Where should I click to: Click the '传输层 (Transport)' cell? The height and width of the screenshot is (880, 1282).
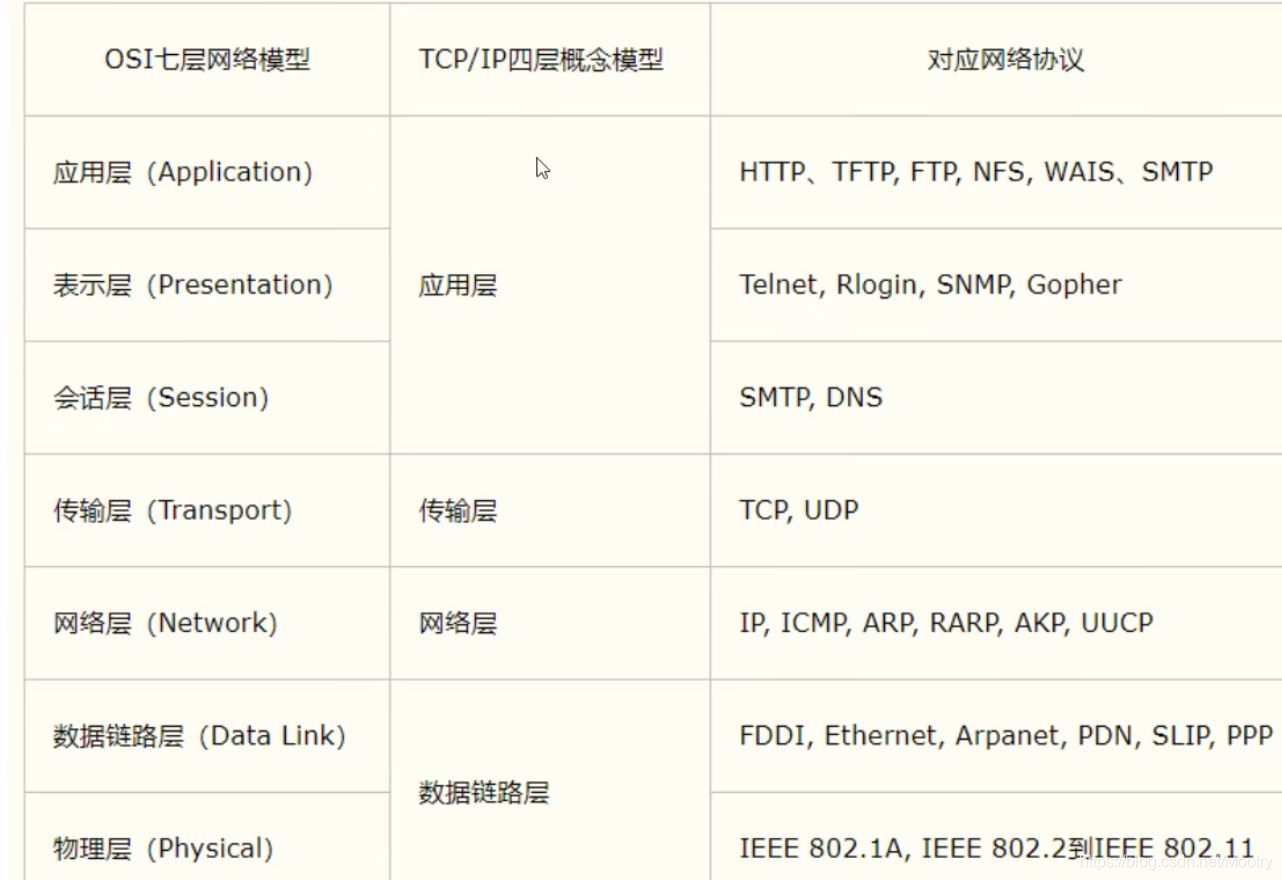click(x=207, y=511)
